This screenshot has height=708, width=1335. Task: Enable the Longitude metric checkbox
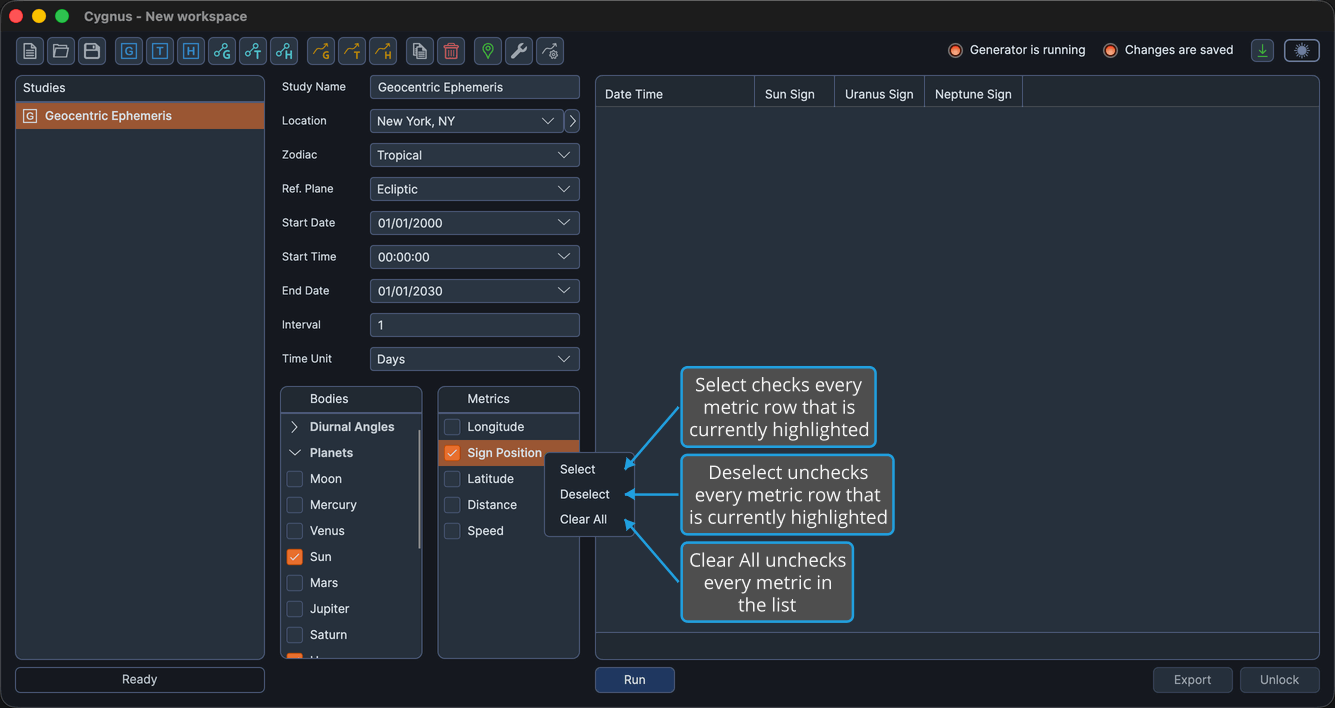coord(452,427)
